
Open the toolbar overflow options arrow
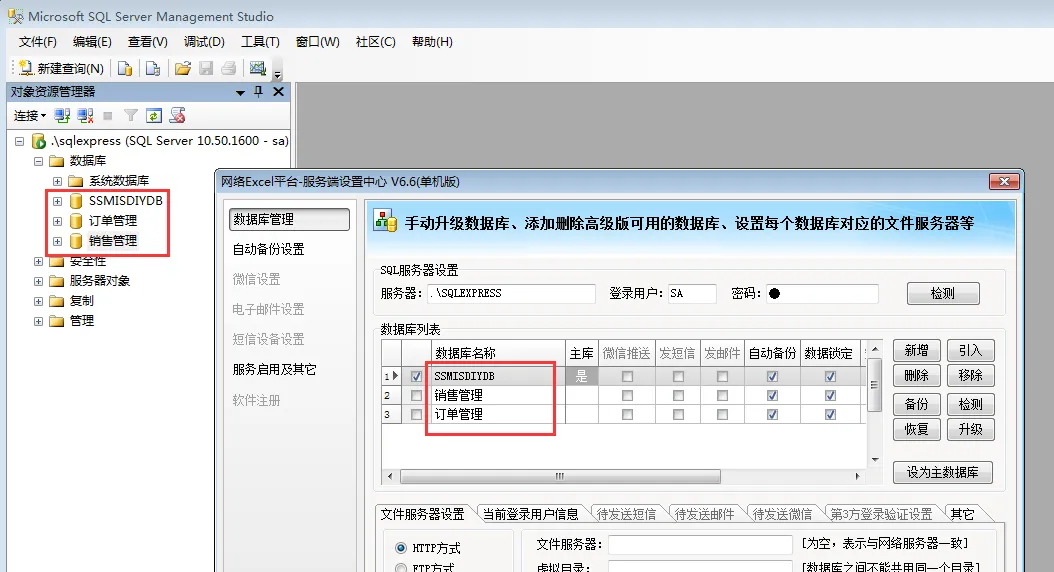click(x=277, y=73)
